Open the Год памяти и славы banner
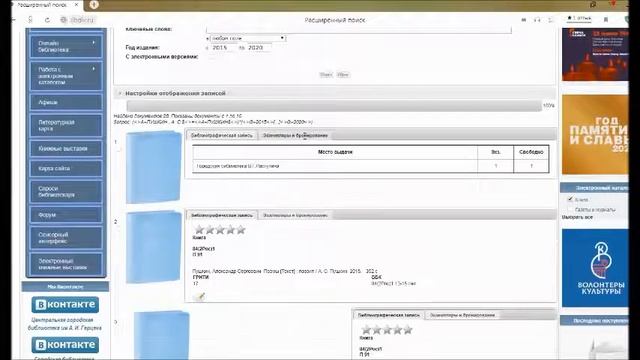This screenshot has width=640, height=360. (x=595, y=135)
